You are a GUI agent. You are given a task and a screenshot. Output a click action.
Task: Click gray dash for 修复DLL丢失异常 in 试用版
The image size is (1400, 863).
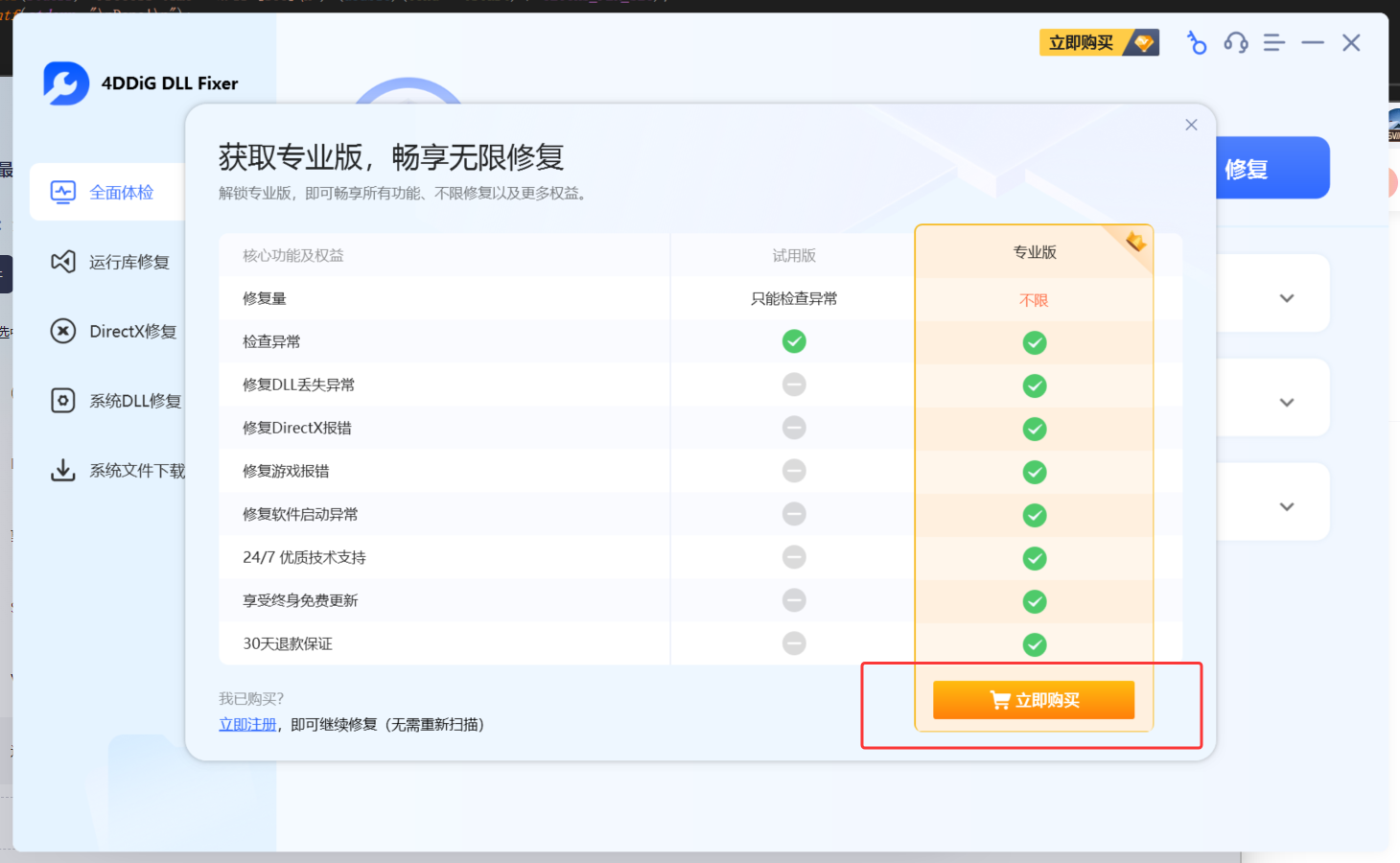794,385
